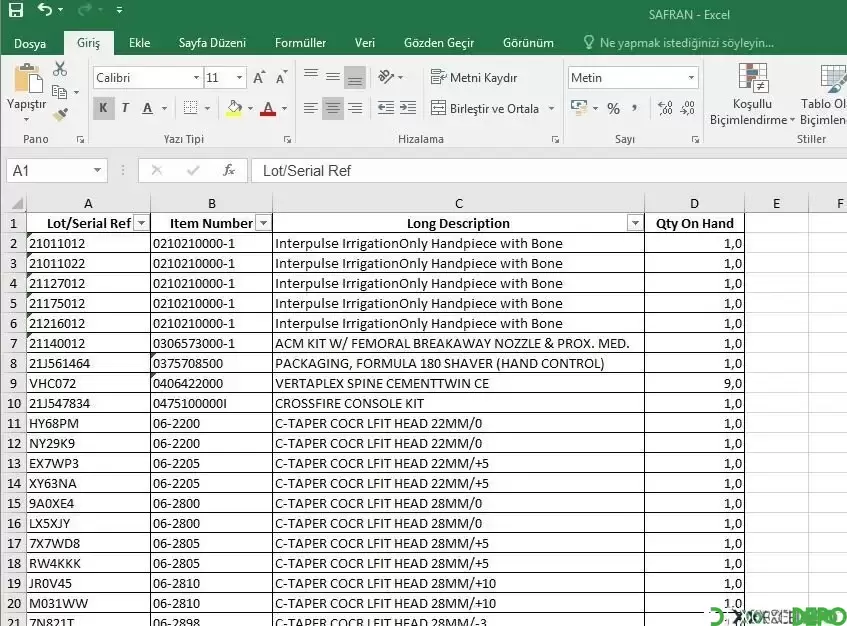Click the Save icon in quick access toolbar
This screenshot has width=847, height=626.
(16, 10)
